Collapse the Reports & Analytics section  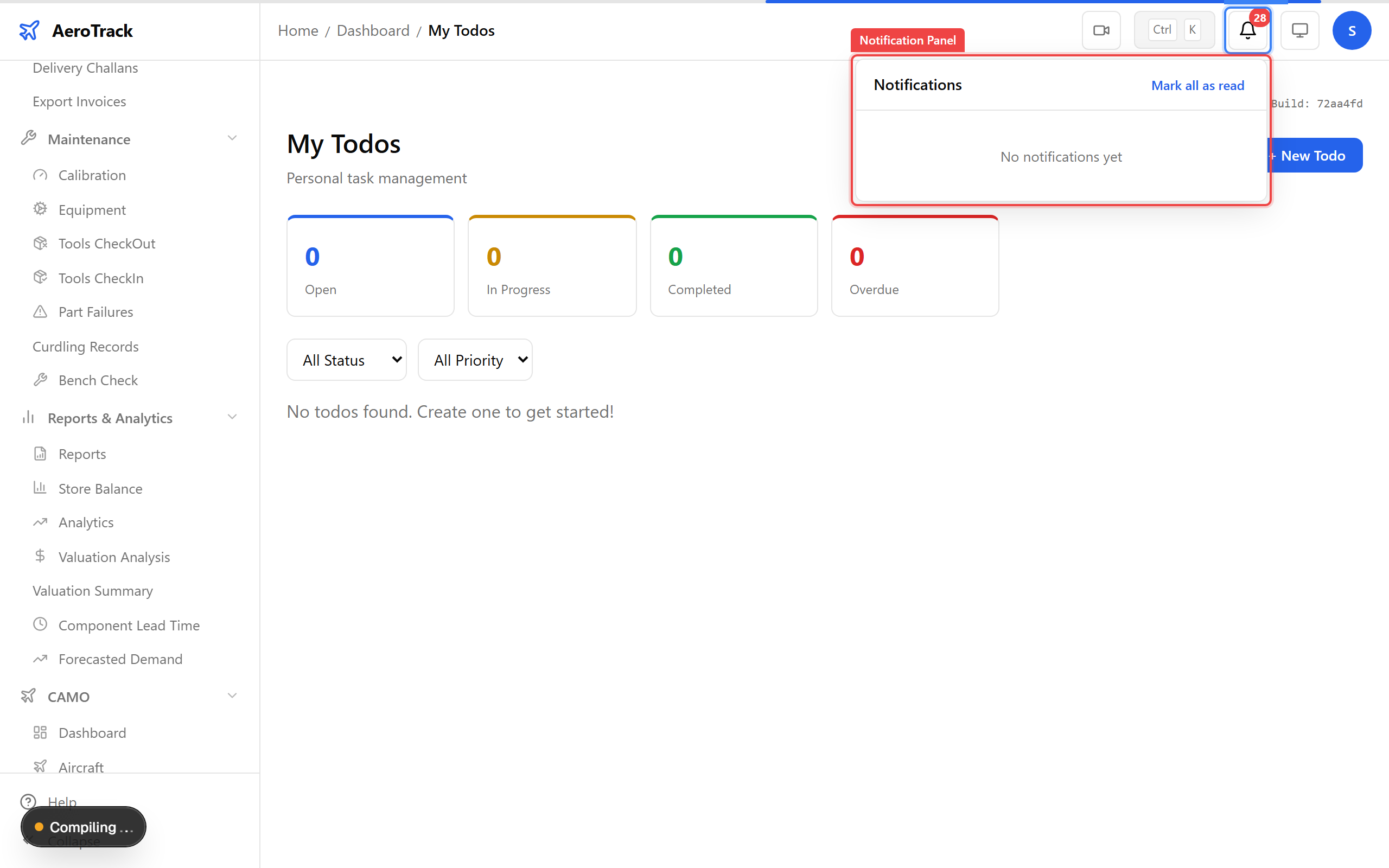pyautogui.click(x=232, y=417)
